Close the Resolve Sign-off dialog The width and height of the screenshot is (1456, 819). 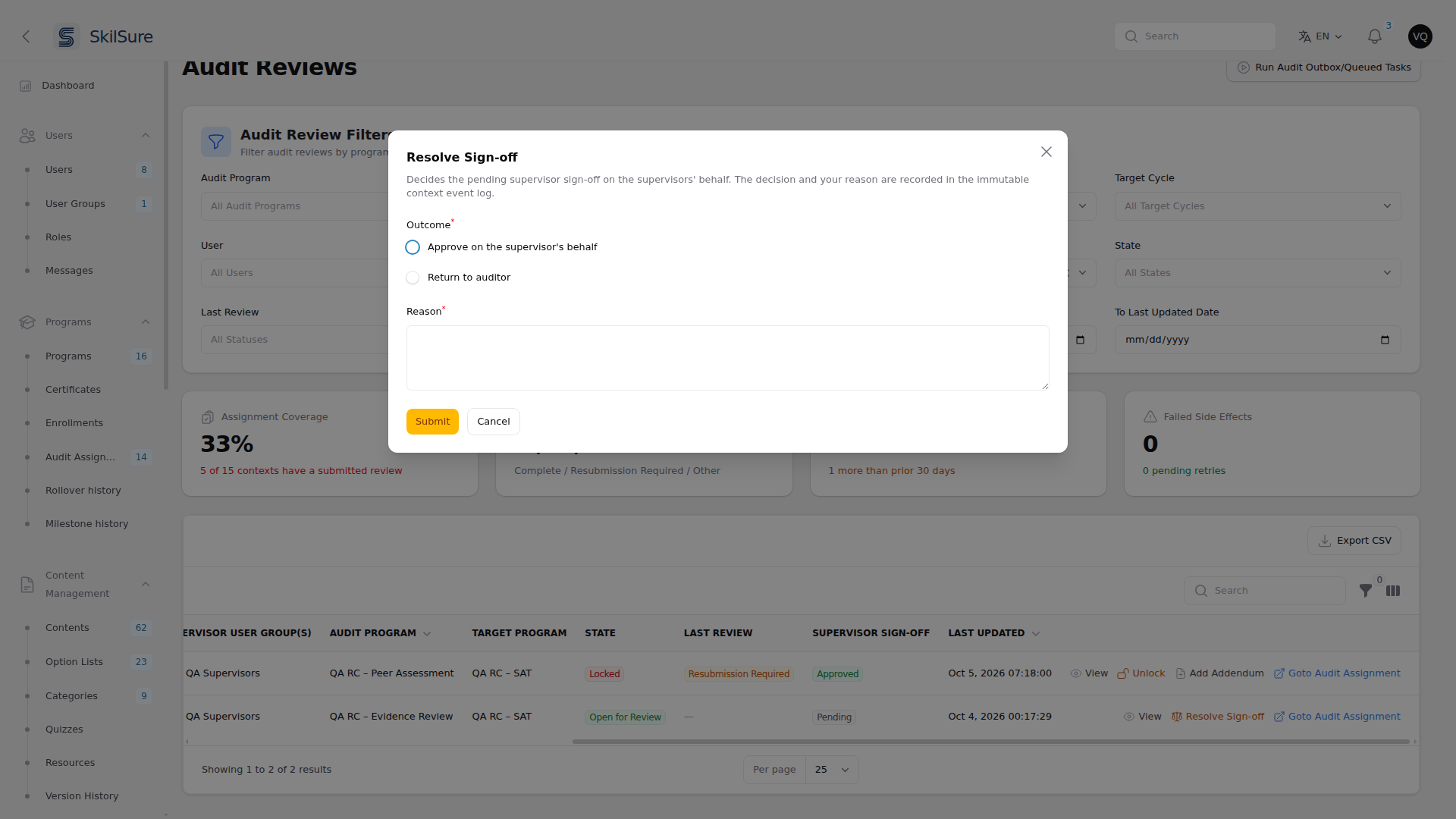(x=1046, y=152)
